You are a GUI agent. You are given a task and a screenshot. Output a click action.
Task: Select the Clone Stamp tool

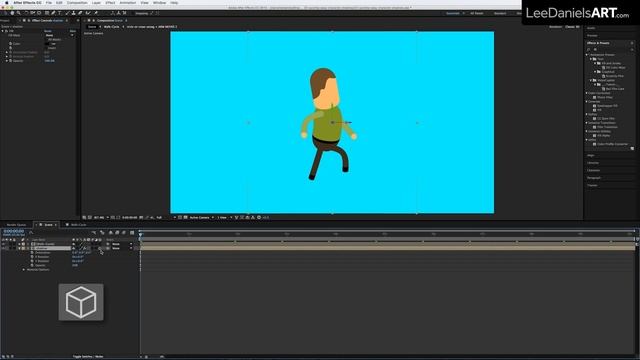73,13
